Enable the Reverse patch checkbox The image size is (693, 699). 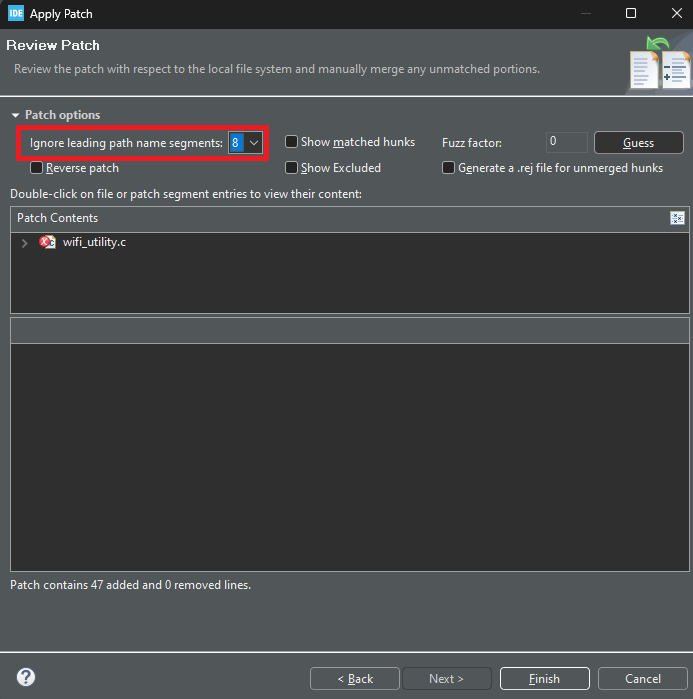pyautogui.click(x=36, y=168)
